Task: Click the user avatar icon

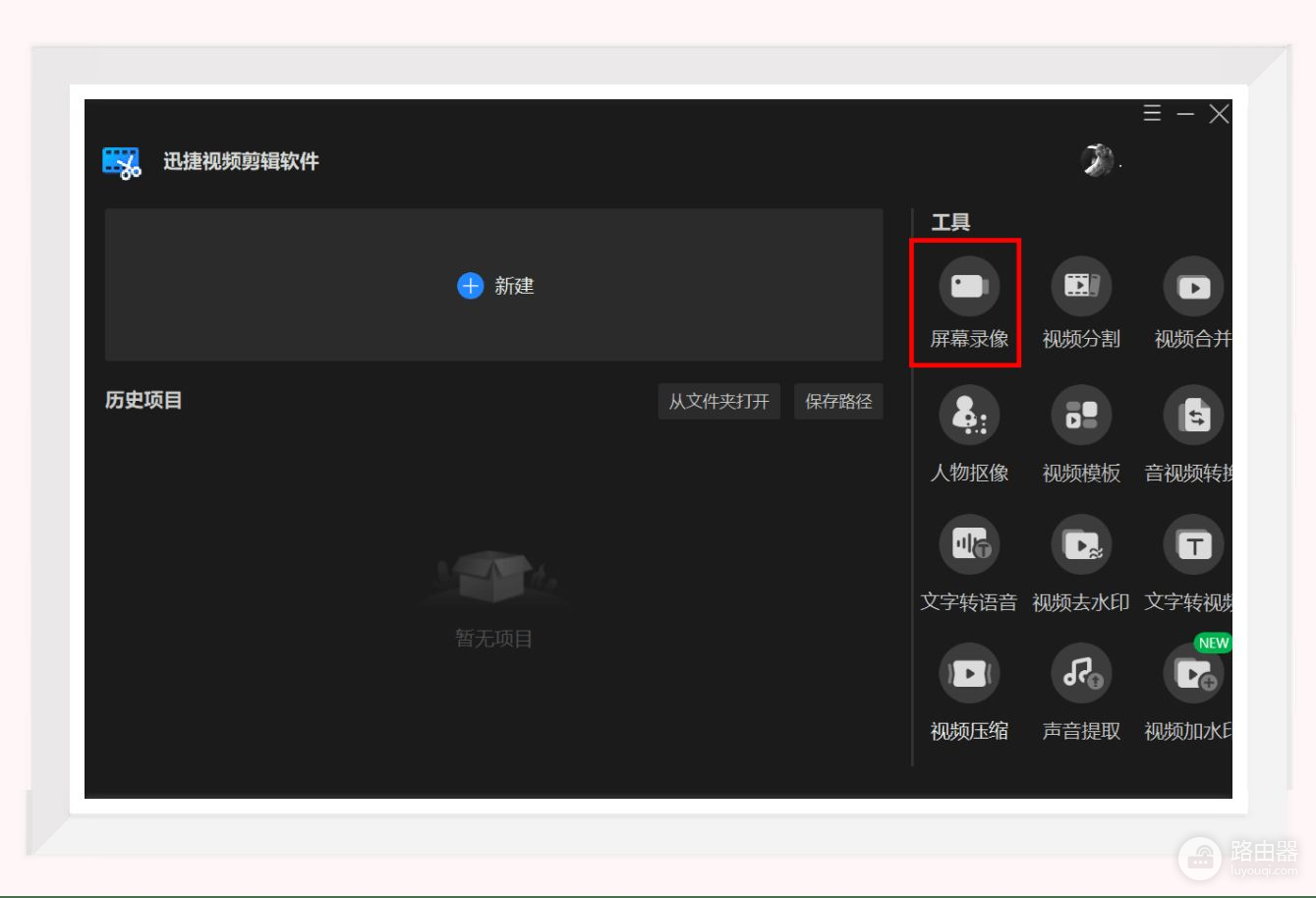Action: (x=1097, y=160)
